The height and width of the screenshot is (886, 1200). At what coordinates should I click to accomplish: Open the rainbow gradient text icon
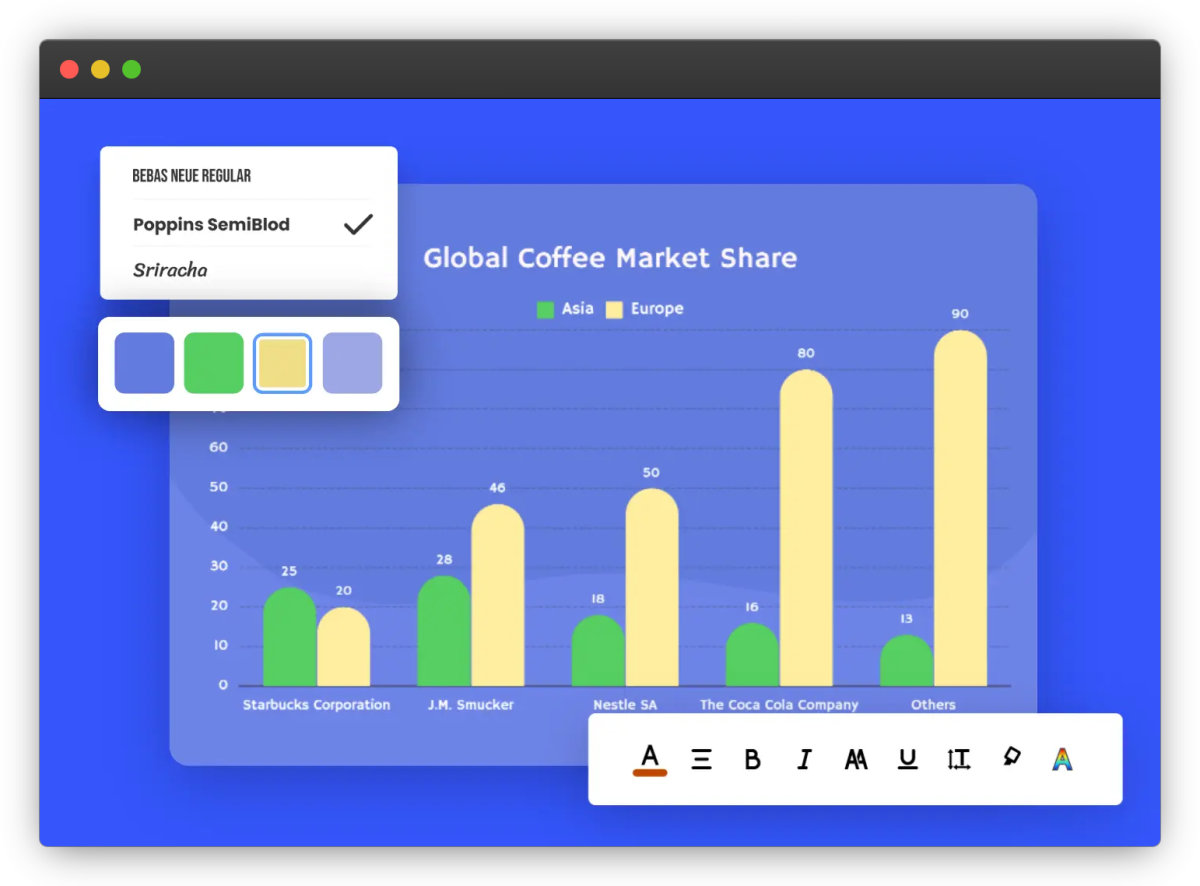1062,760
